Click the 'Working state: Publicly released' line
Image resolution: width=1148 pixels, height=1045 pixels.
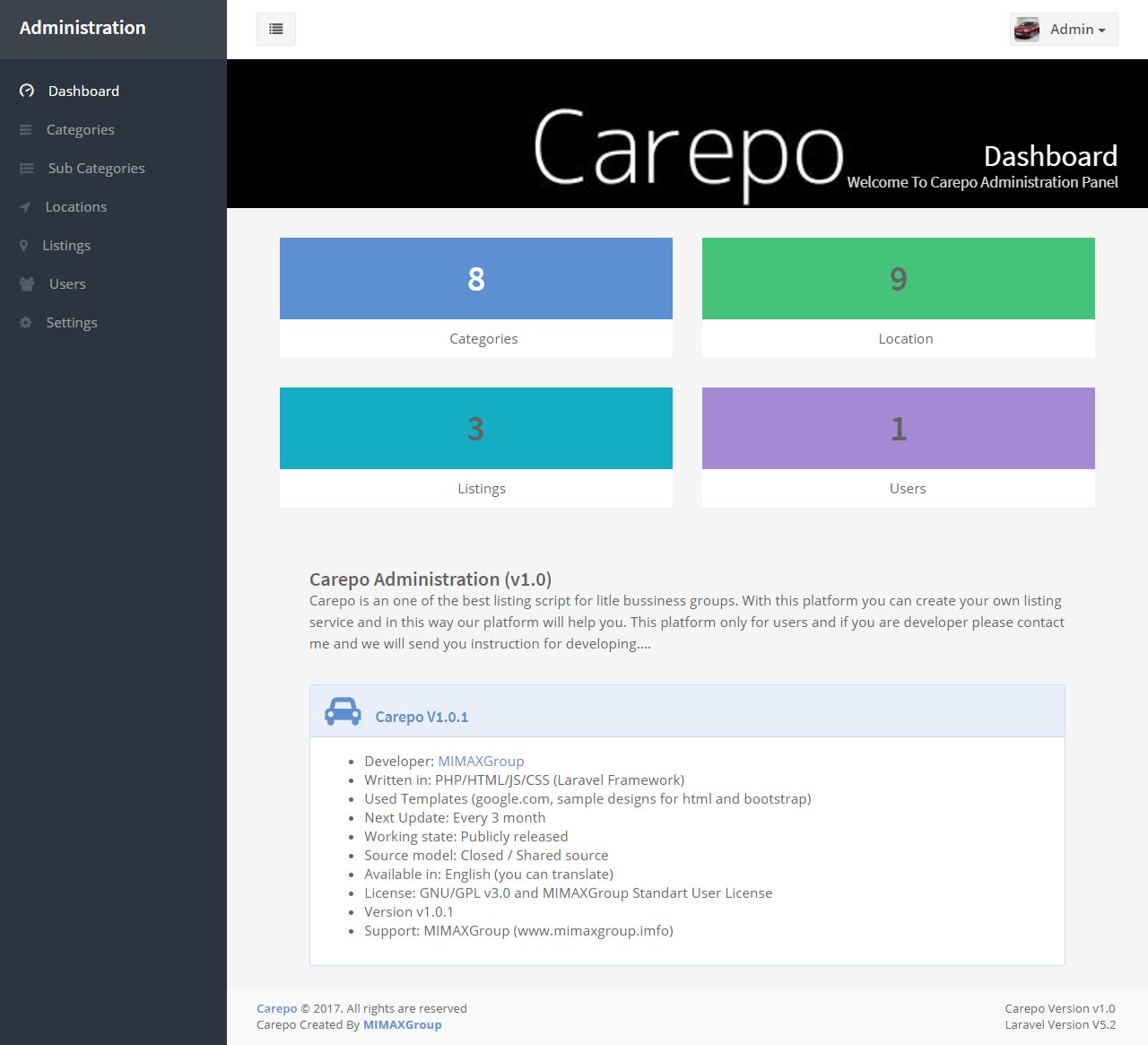click(x=466, y=836)
